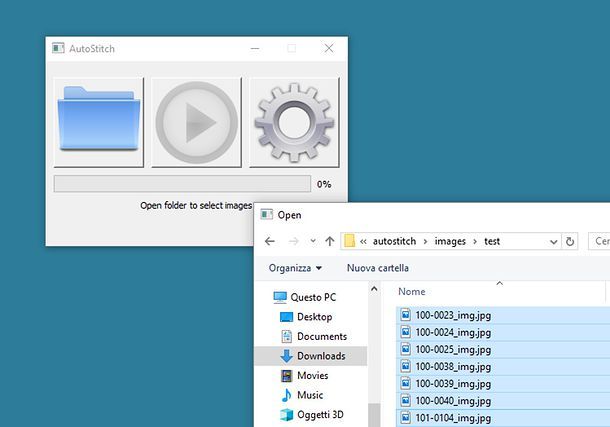Viewport: 610px width, 427px height.
Task: Click the search field in Open dialog
Action: point(599,241)
